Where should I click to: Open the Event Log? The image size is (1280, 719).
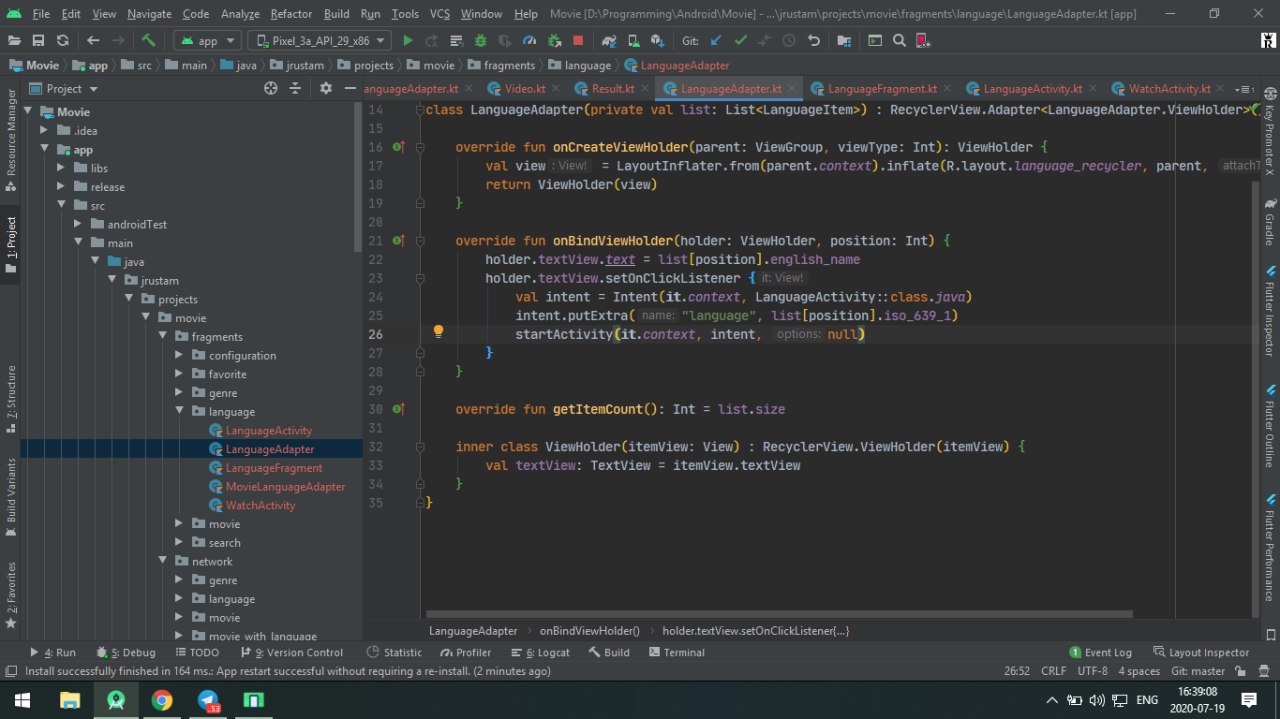pyautogui.click(x=1100, y=652)
